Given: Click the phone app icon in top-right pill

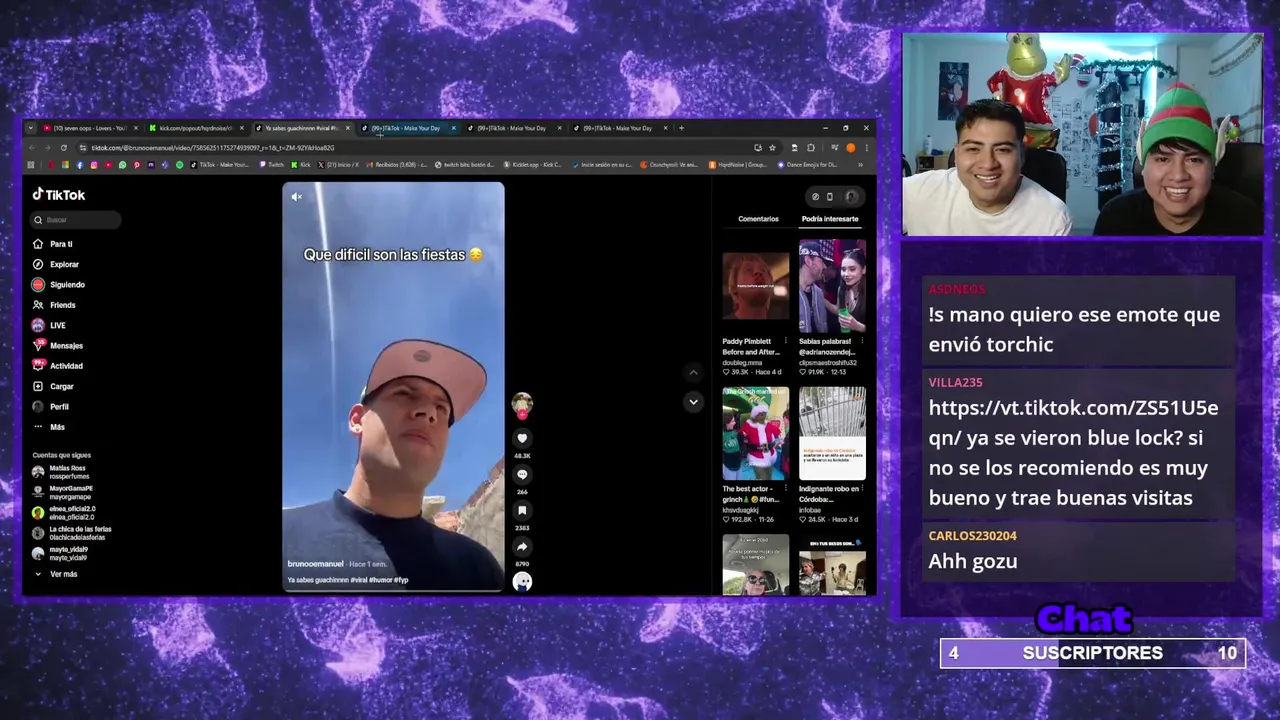Looking at the screenshot, I should pos(829,197).
